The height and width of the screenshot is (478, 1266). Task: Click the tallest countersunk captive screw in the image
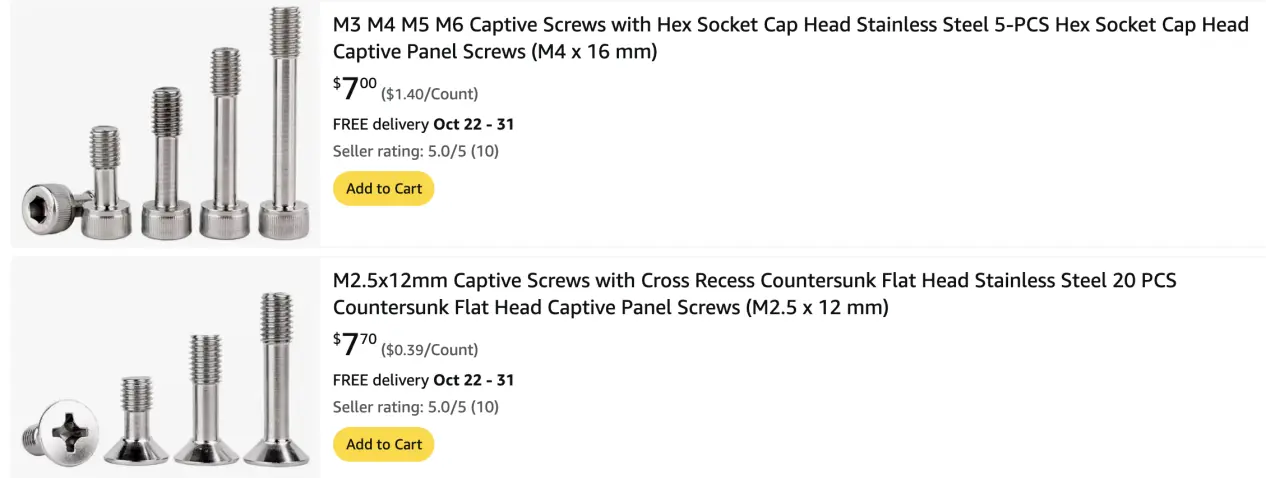tap(274, 380)
